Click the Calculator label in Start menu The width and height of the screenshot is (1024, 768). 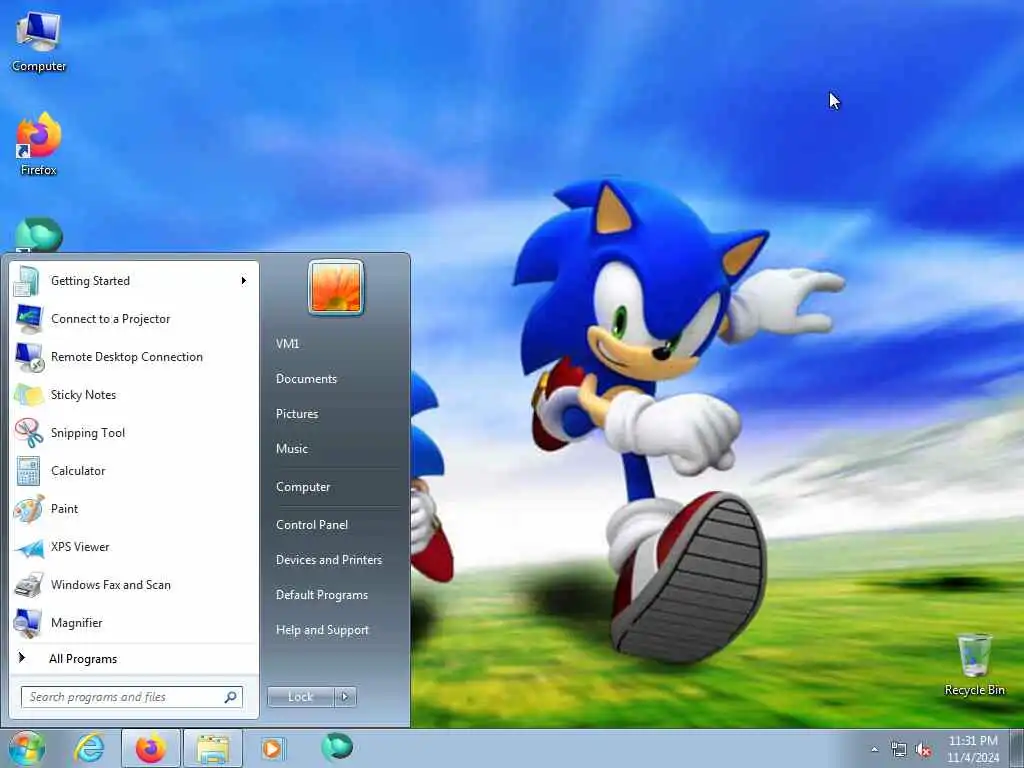click(x=78, y=471)
